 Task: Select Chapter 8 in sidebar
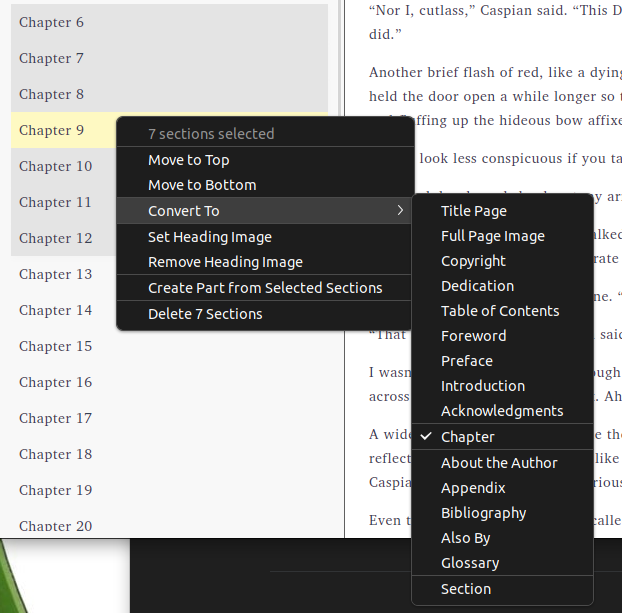pyautogui.click(x=169, y=94)
